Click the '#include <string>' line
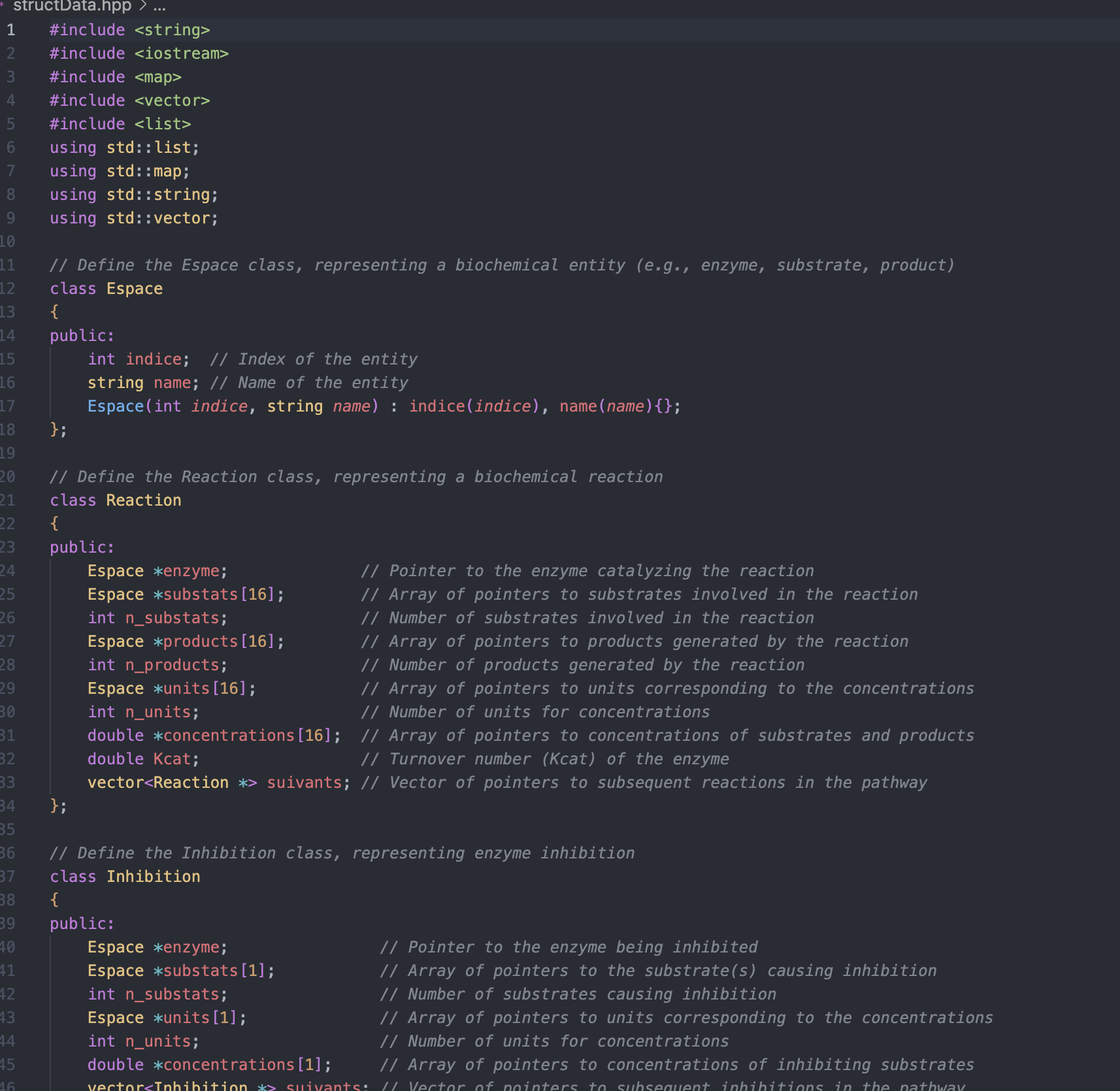This screenshot has height=1091, width=1120. click(129, 30)
